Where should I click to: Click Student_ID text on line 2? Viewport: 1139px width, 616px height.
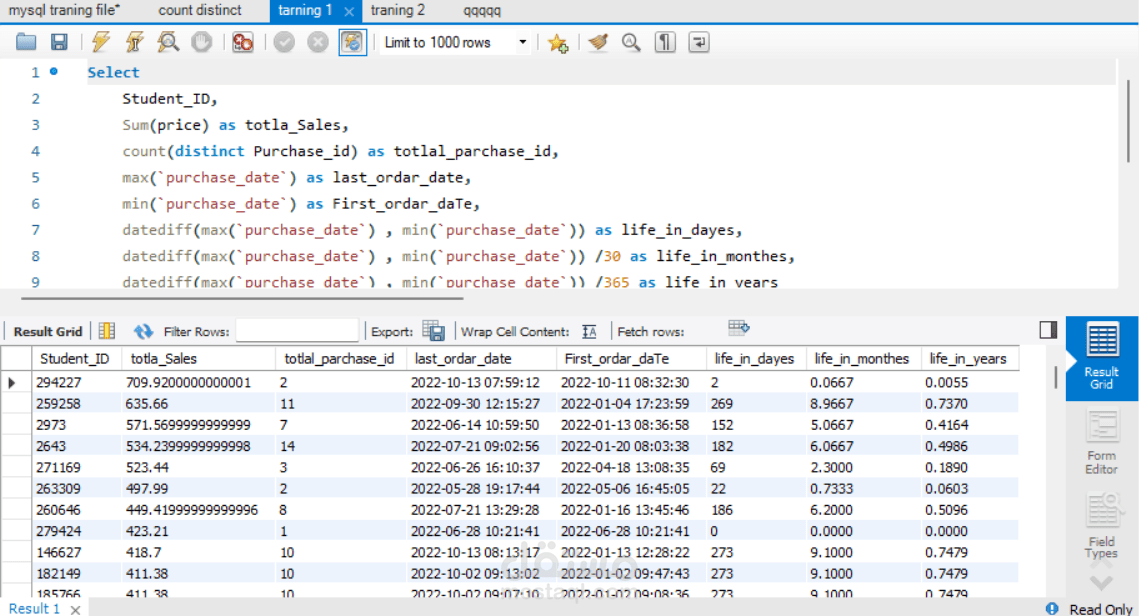166,99
